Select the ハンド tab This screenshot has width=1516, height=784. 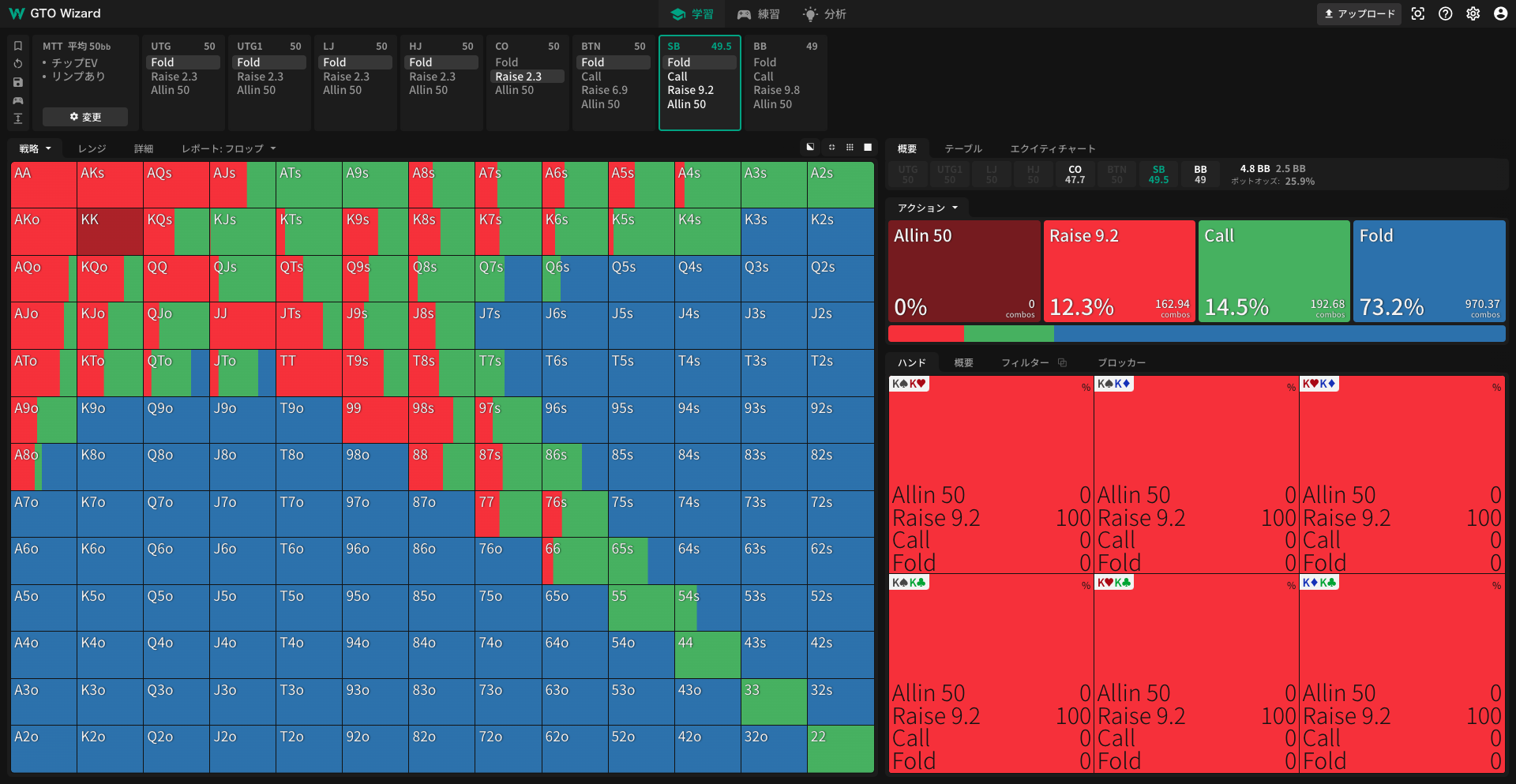pos(912,362)
